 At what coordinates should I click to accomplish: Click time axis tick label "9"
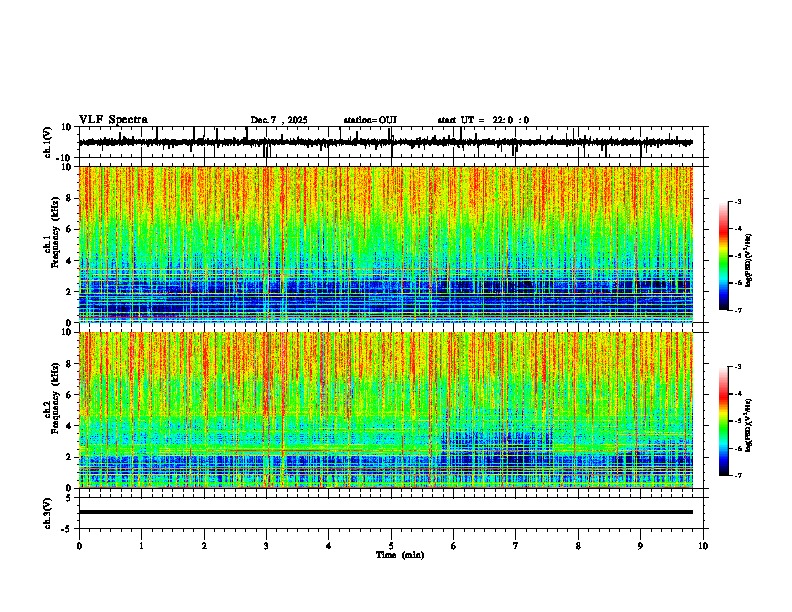tap(640, 546)
